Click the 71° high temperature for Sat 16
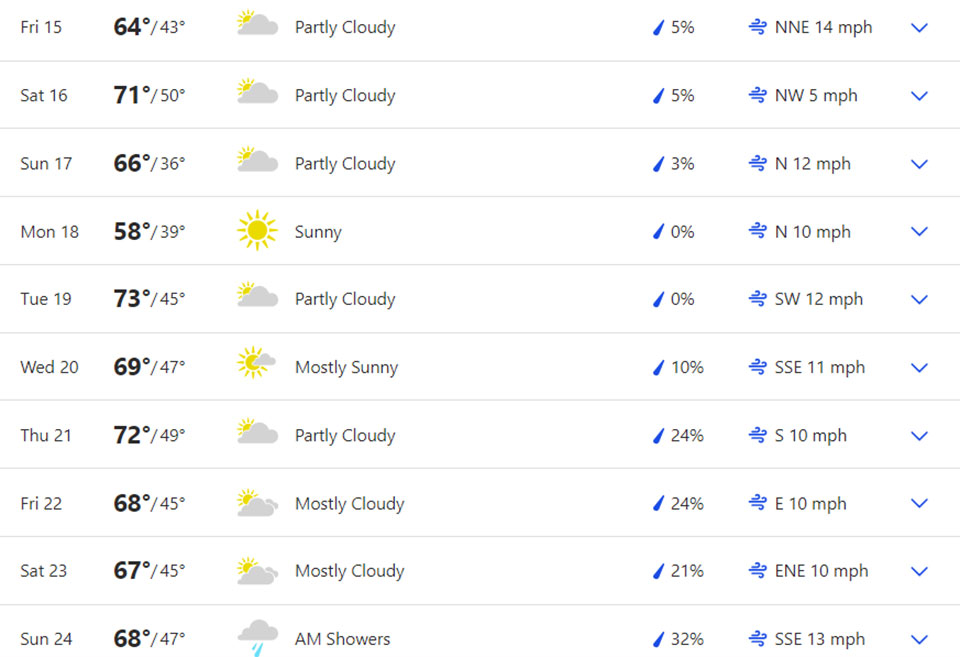This screenshot has height=657, width=960. 132,95
